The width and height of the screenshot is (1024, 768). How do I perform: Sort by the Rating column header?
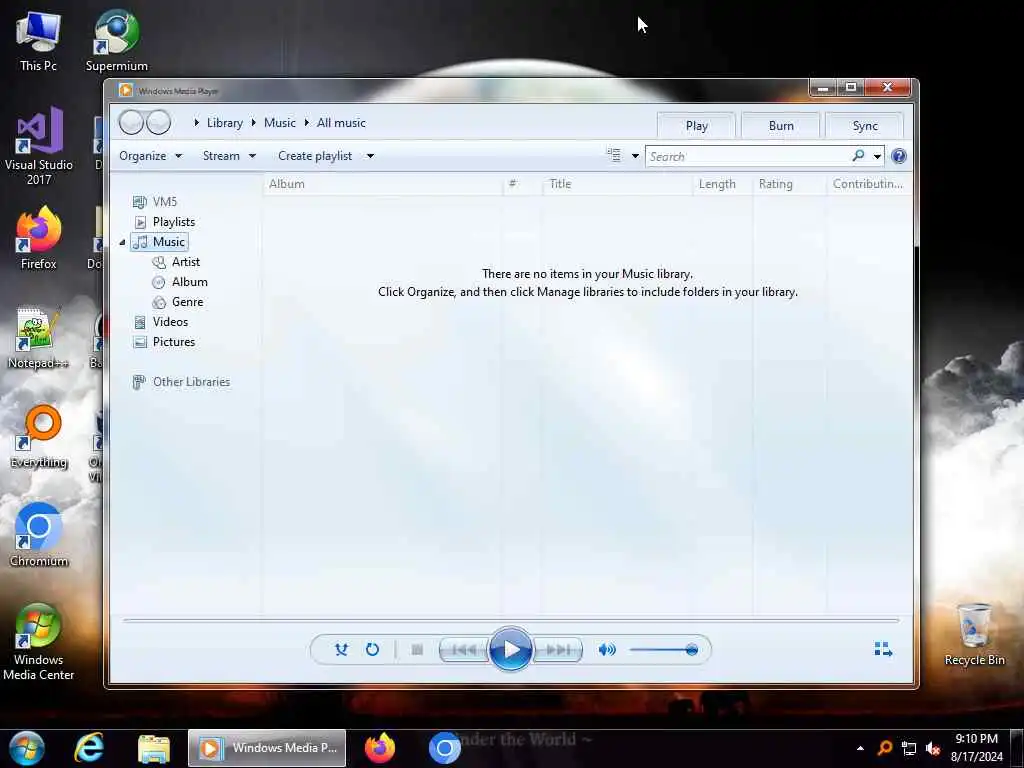pos(789,184)
